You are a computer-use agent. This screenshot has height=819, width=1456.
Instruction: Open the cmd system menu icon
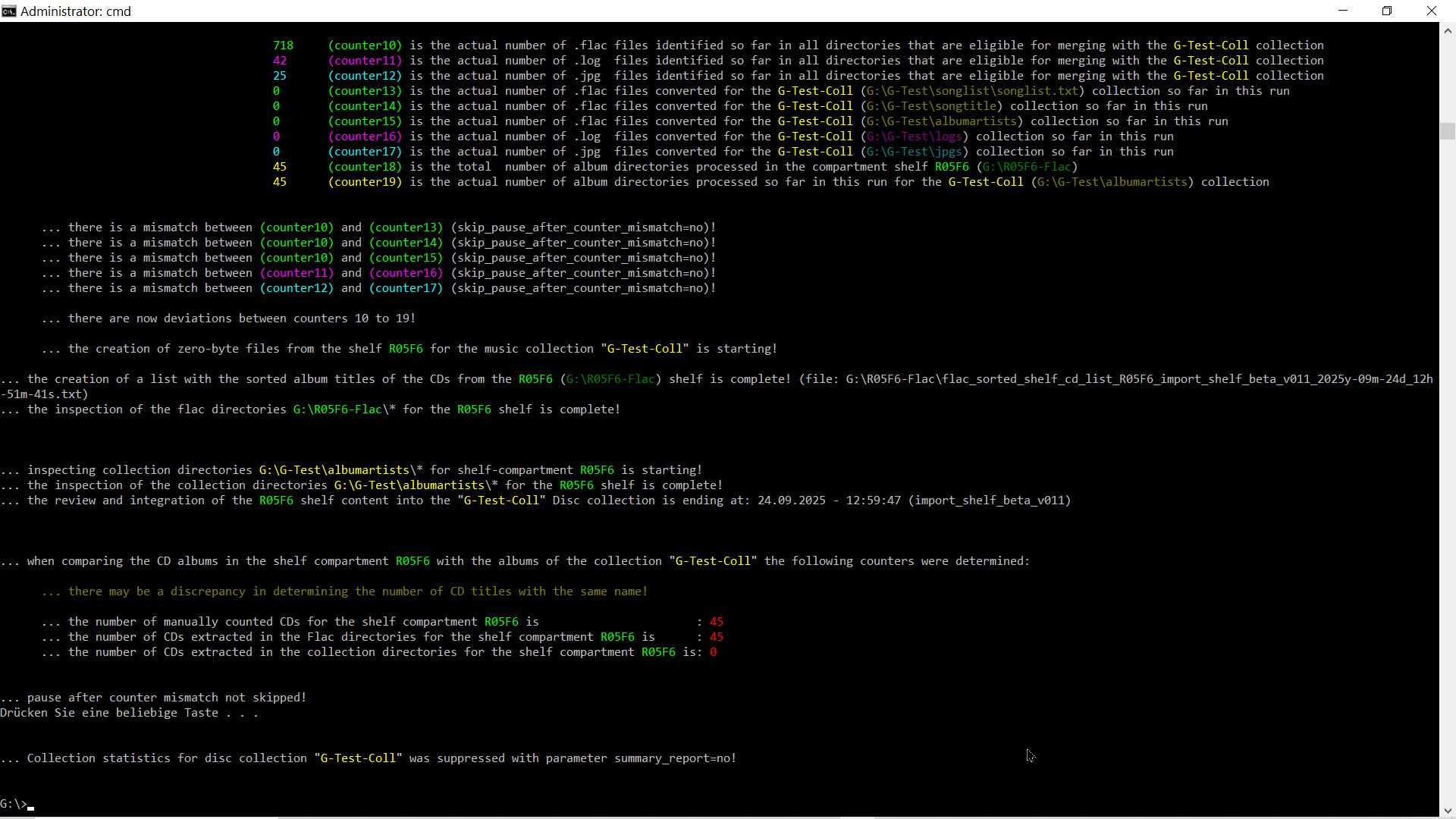(x=8, y=11)
